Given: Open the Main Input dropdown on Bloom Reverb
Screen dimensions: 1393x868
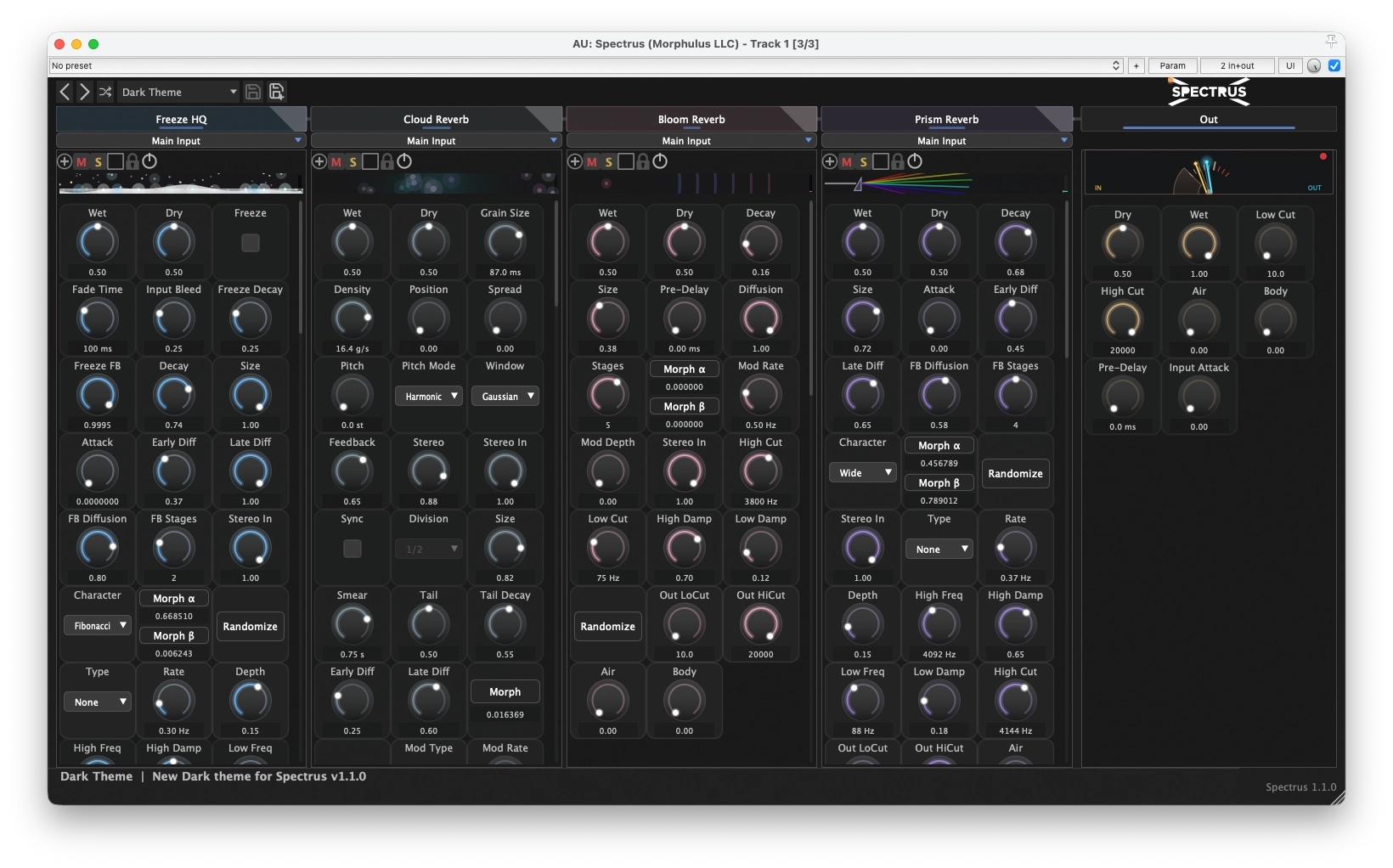Looking at the screenshot, I should (691, 140).
